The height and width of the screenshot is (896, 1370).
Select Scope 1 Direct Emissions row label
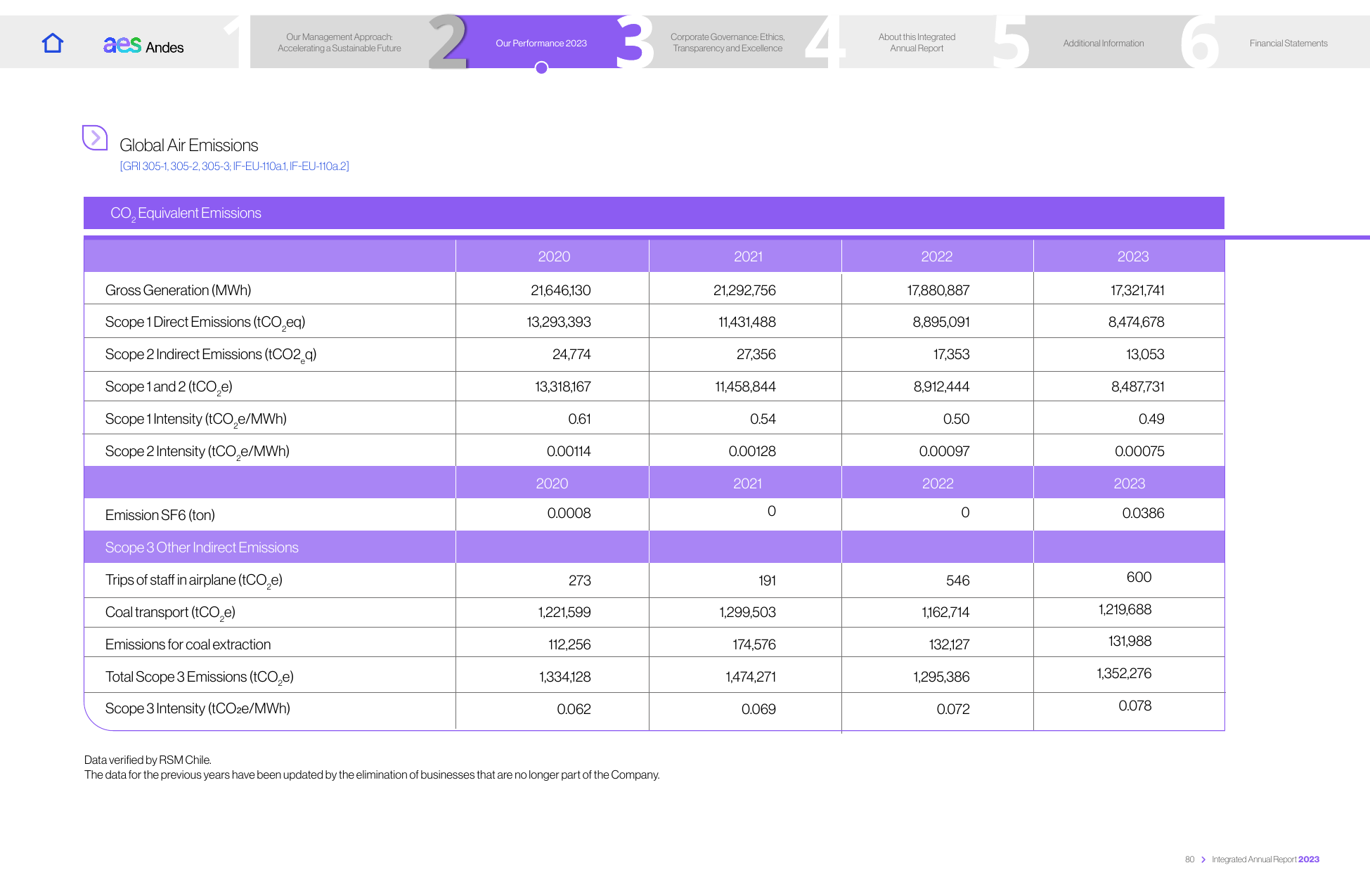[x=205, y=323]
